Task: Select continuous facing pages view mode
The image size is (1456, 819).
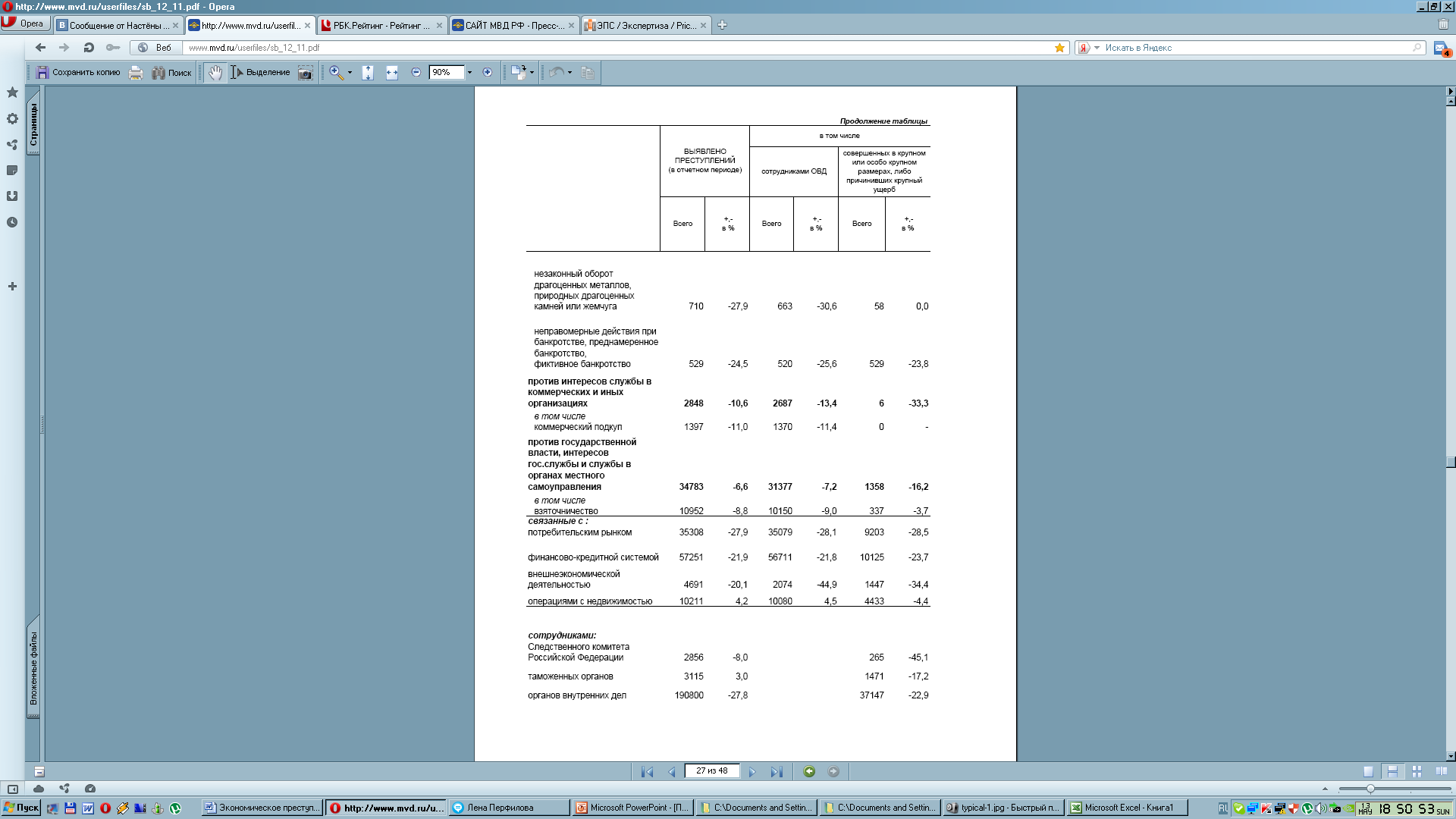Action: (x=1417, y=771)
